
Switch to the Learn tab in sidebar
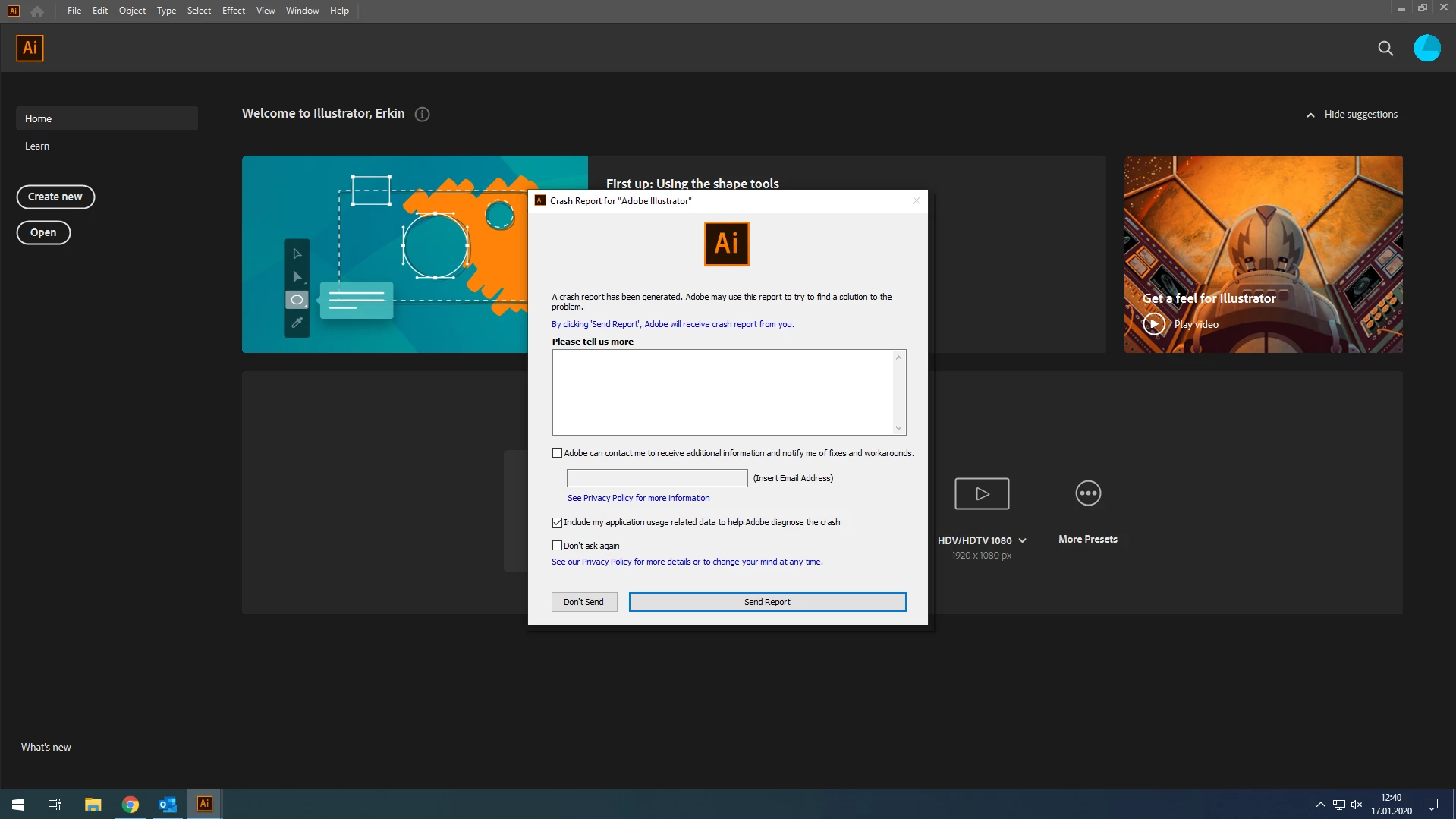pyautogui.click(x=37, y=146)
